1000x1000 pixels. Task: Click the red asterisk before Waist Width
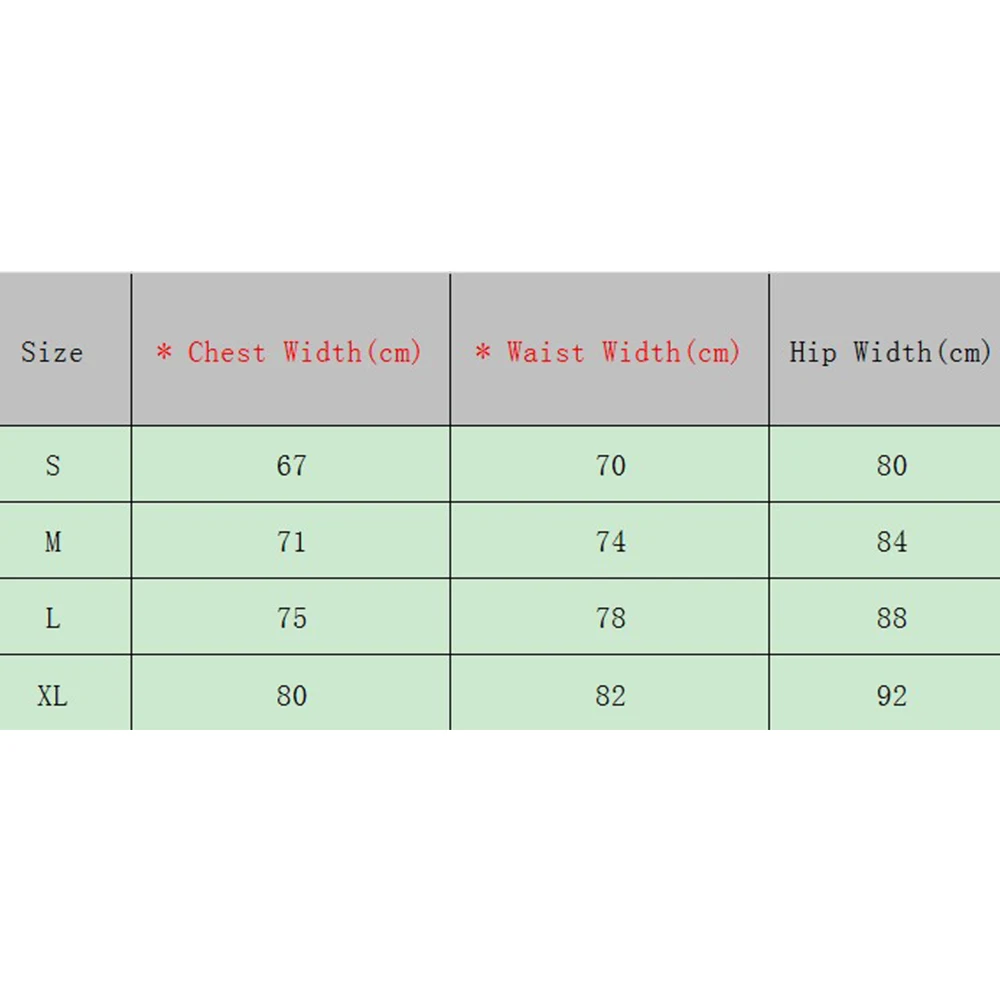pos(483,352)
